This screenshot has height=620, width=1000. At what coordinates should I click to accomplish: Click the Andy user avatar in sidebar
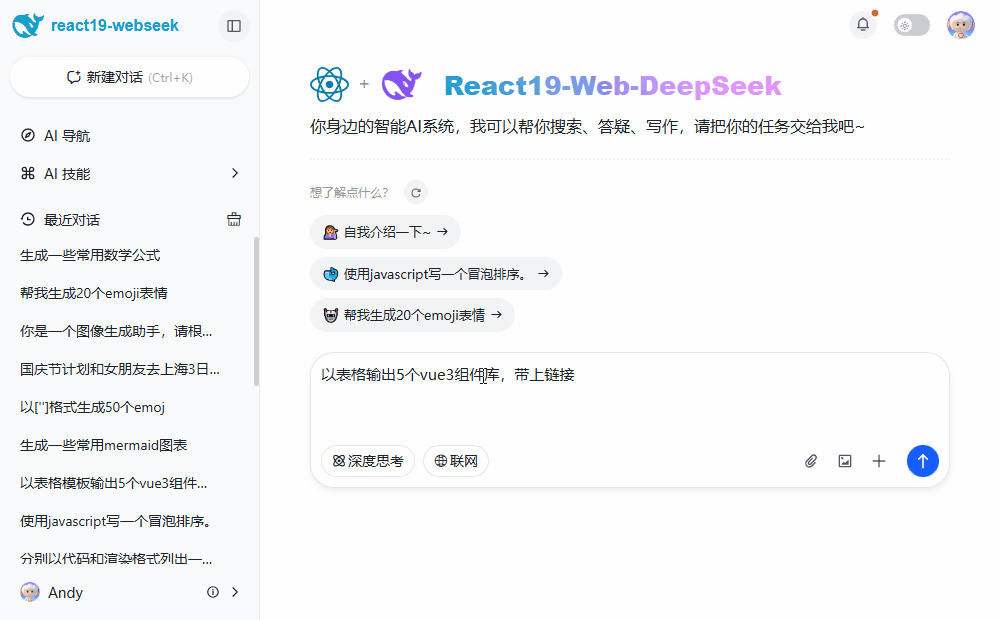30,592
